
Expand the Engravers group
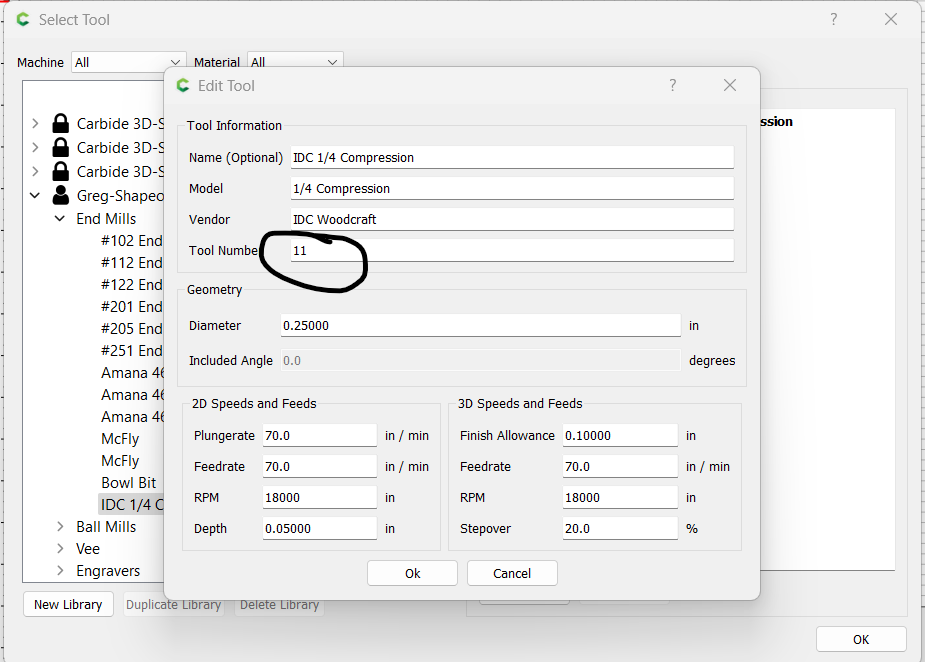pos(60,571)
